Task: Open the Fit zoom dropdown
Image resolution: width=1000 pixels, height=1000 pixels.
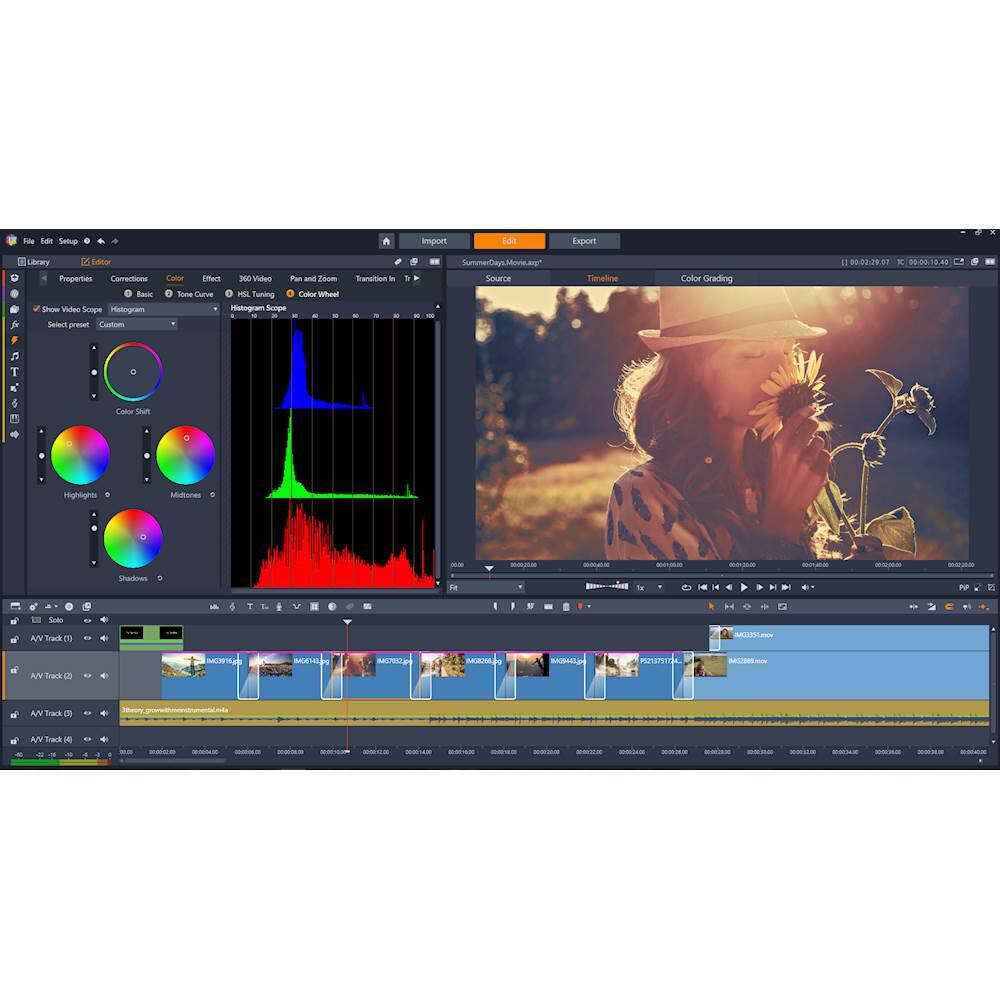Action: [x=485, y=588]
